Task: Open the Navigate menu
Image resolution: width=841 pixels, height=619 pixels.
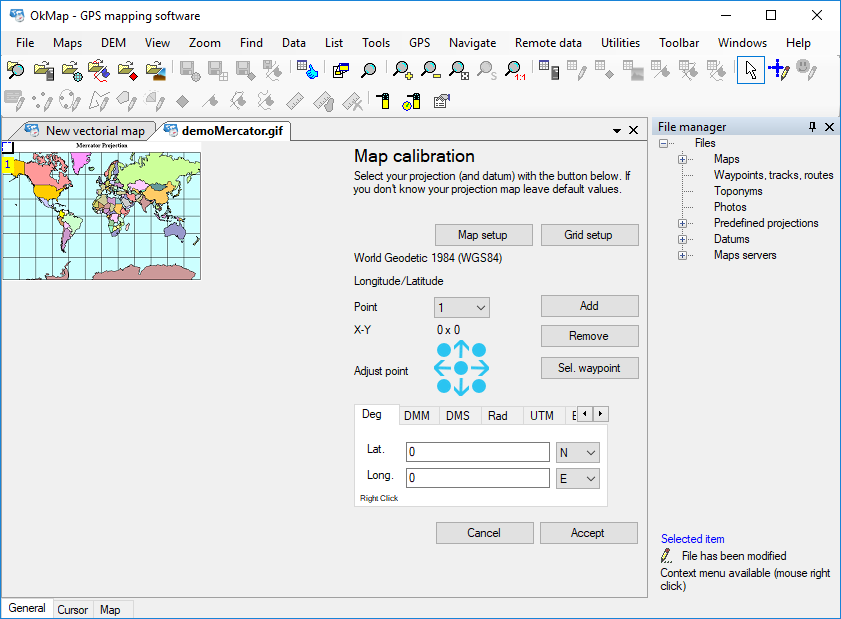Action: (472, 43)
